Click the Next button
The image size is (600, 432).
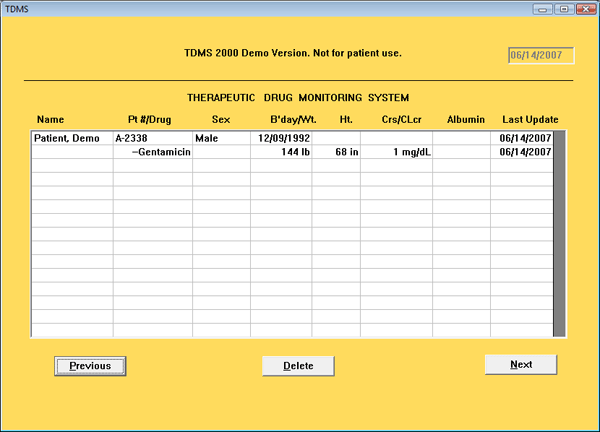(x=520, y=365)
